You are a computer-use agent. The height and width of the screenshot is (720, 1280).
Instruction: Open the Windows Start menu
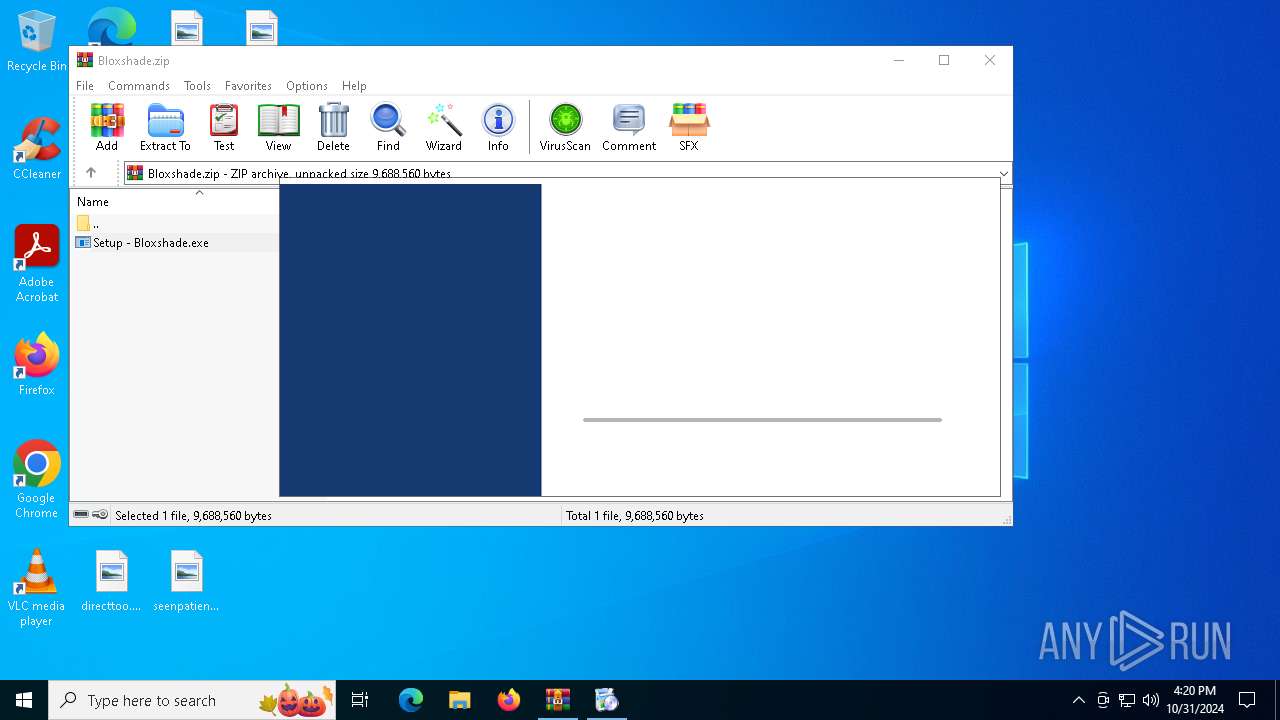(x=24, y=700)
